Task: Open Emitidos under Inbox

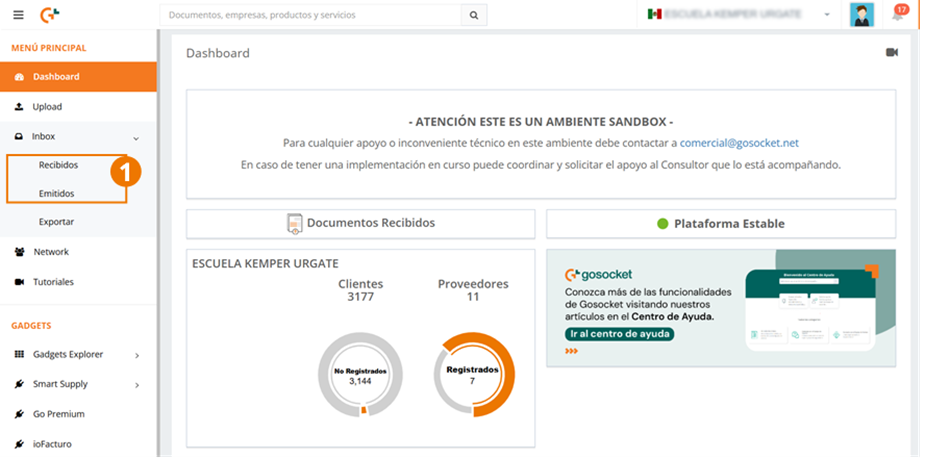Action: click(57, 194)
